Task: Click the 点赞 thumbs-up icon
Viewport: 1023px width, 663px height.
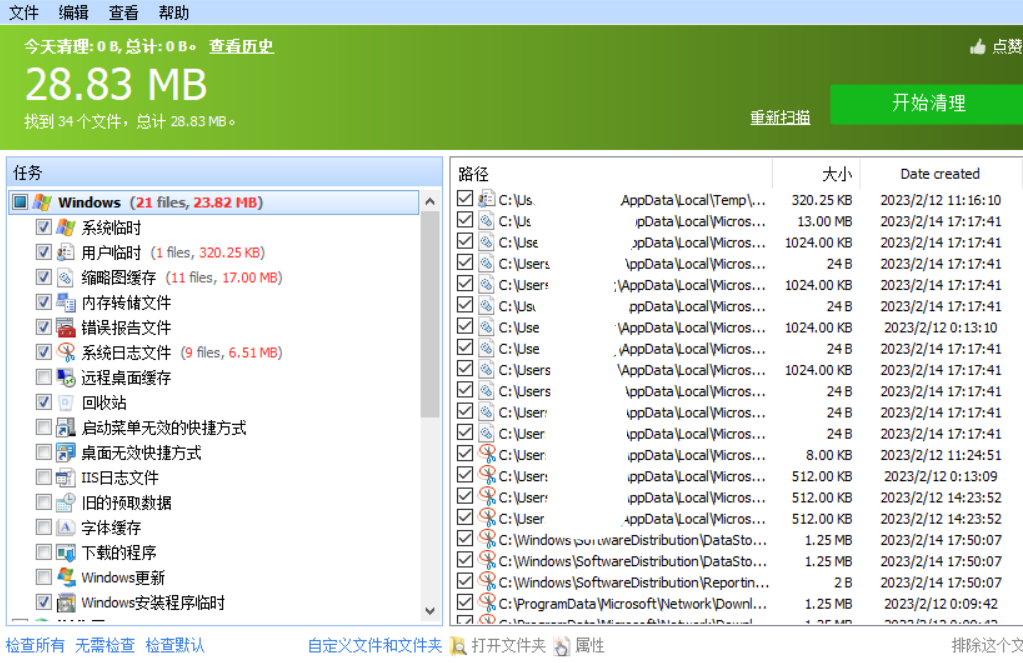Action: tap(978, 47)
